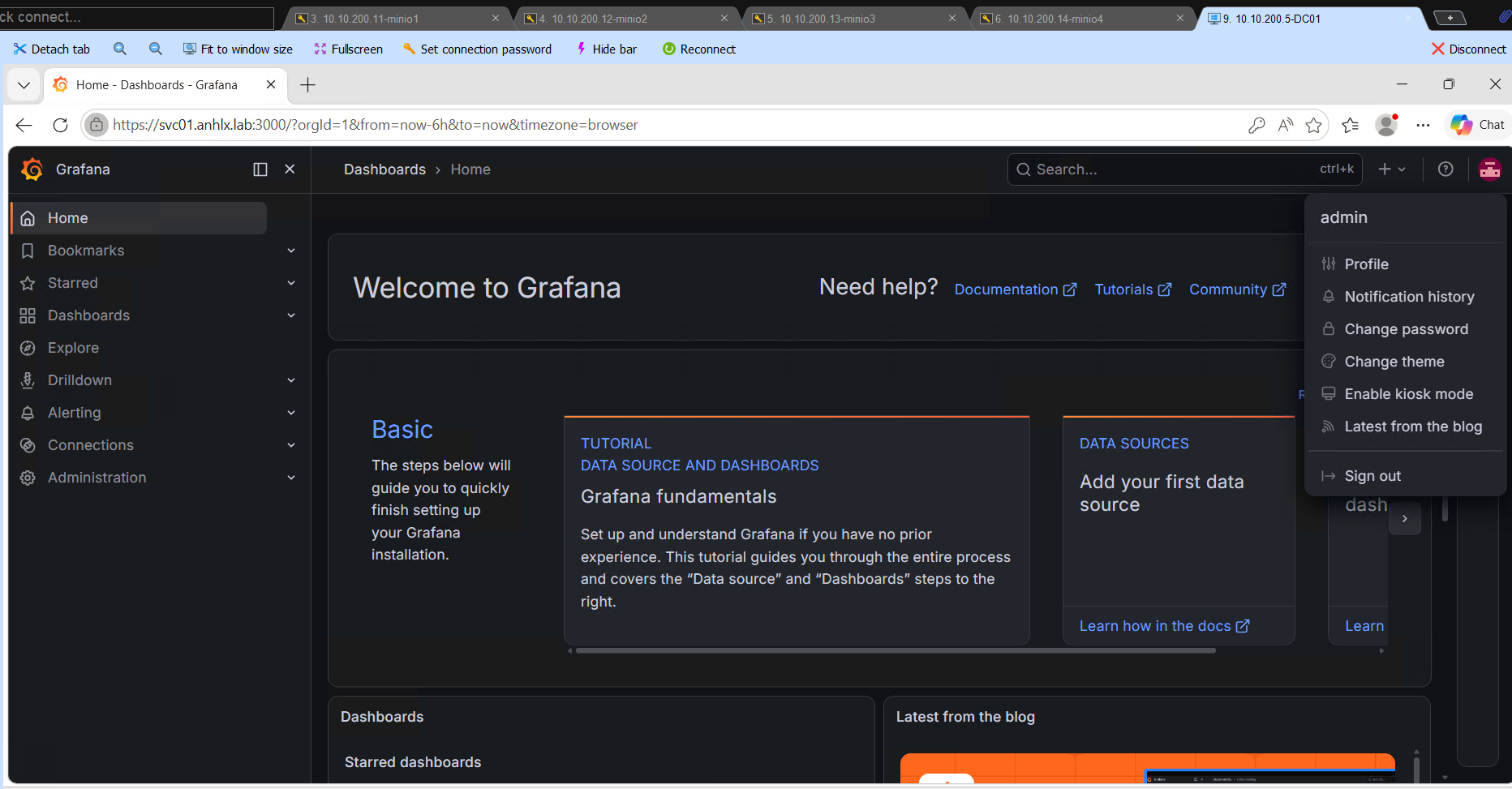Open Dashboards in the sidebar
Screen dimensions: 1512x789
[88, 315]
